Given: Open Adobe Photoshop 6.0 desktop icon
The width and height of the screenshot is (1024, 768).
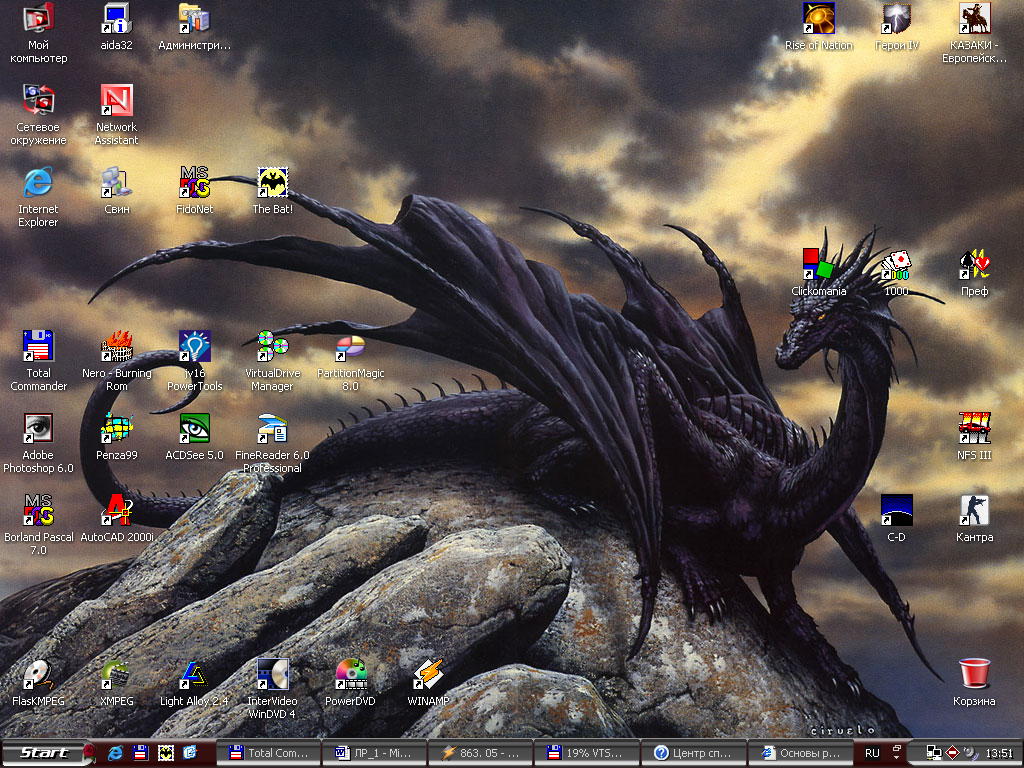Looking at the screenshot, I should tap(39, 428).
